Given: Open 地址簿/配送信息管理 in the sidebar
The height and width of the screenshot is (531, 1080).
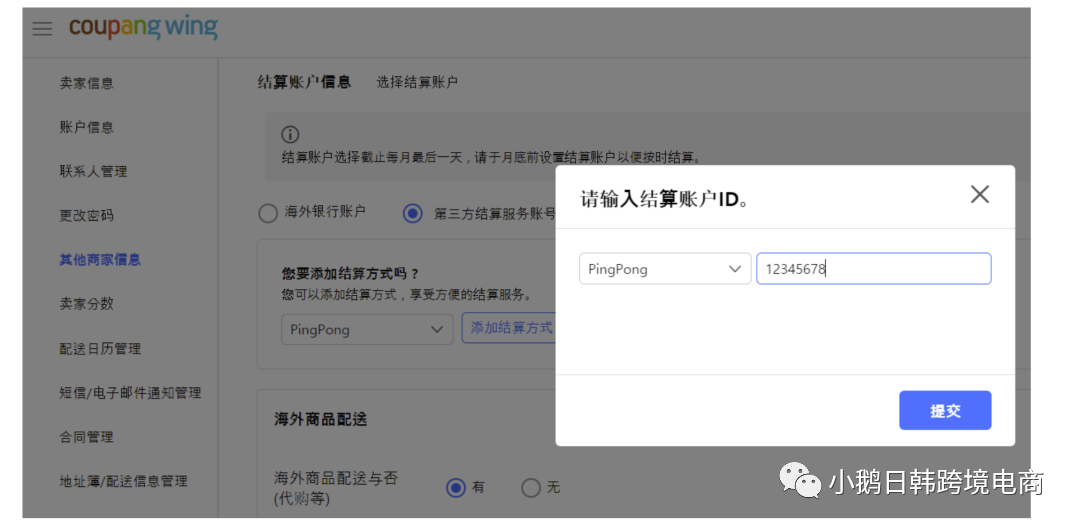Looking at the screenshot, I should click(123, 481).
